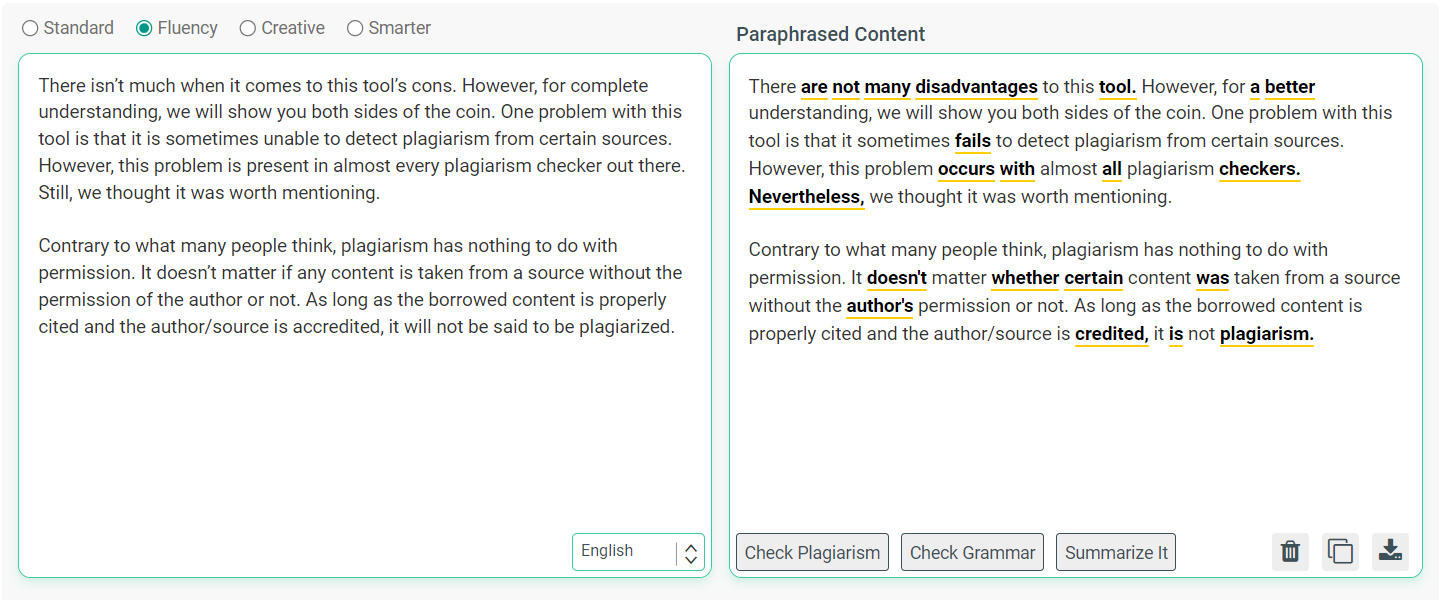Click the highlighted word "disadvantages"
The height and width of the screenshot is (600, 1440).
[x=976, y=87]
